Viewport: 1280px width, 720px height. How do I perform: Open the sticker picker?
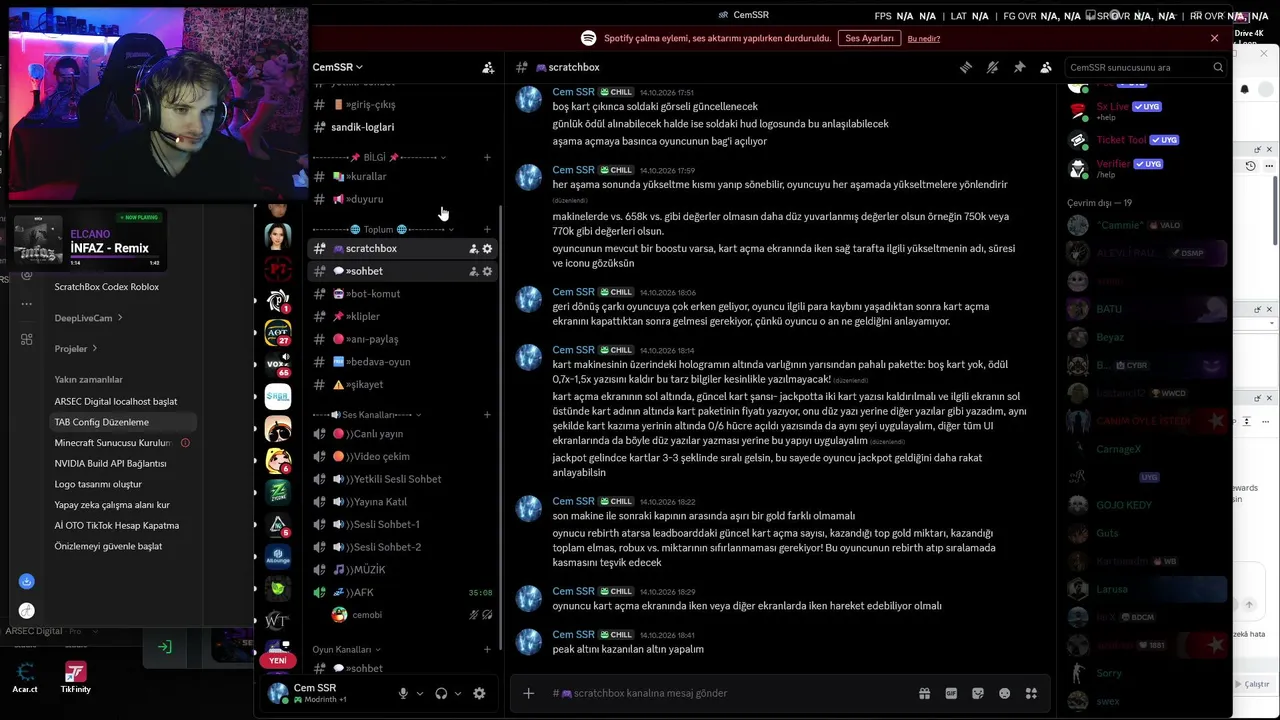978,693
